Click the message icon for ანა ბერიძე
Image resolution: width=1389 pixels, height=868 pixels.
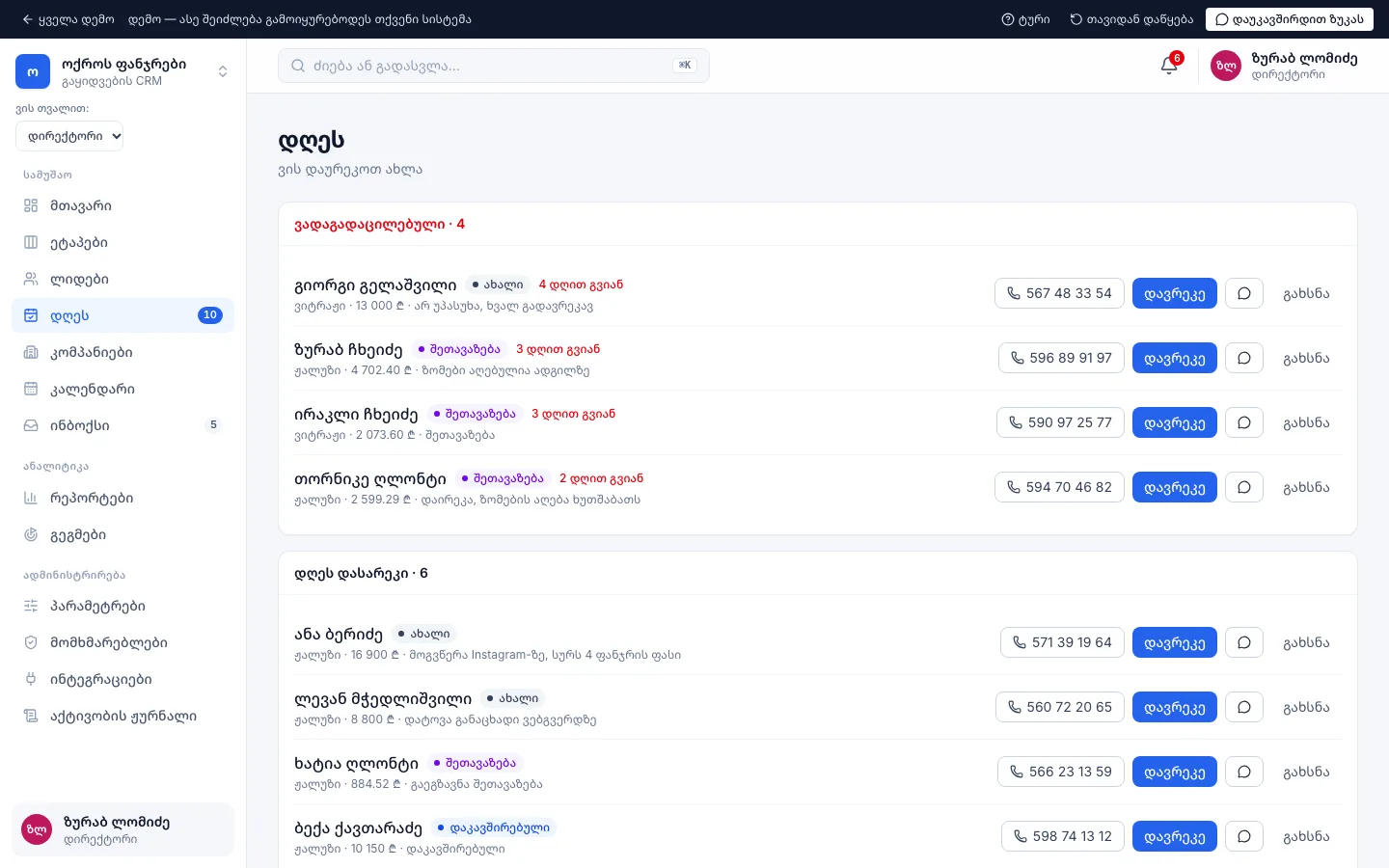coord(1244,642)
